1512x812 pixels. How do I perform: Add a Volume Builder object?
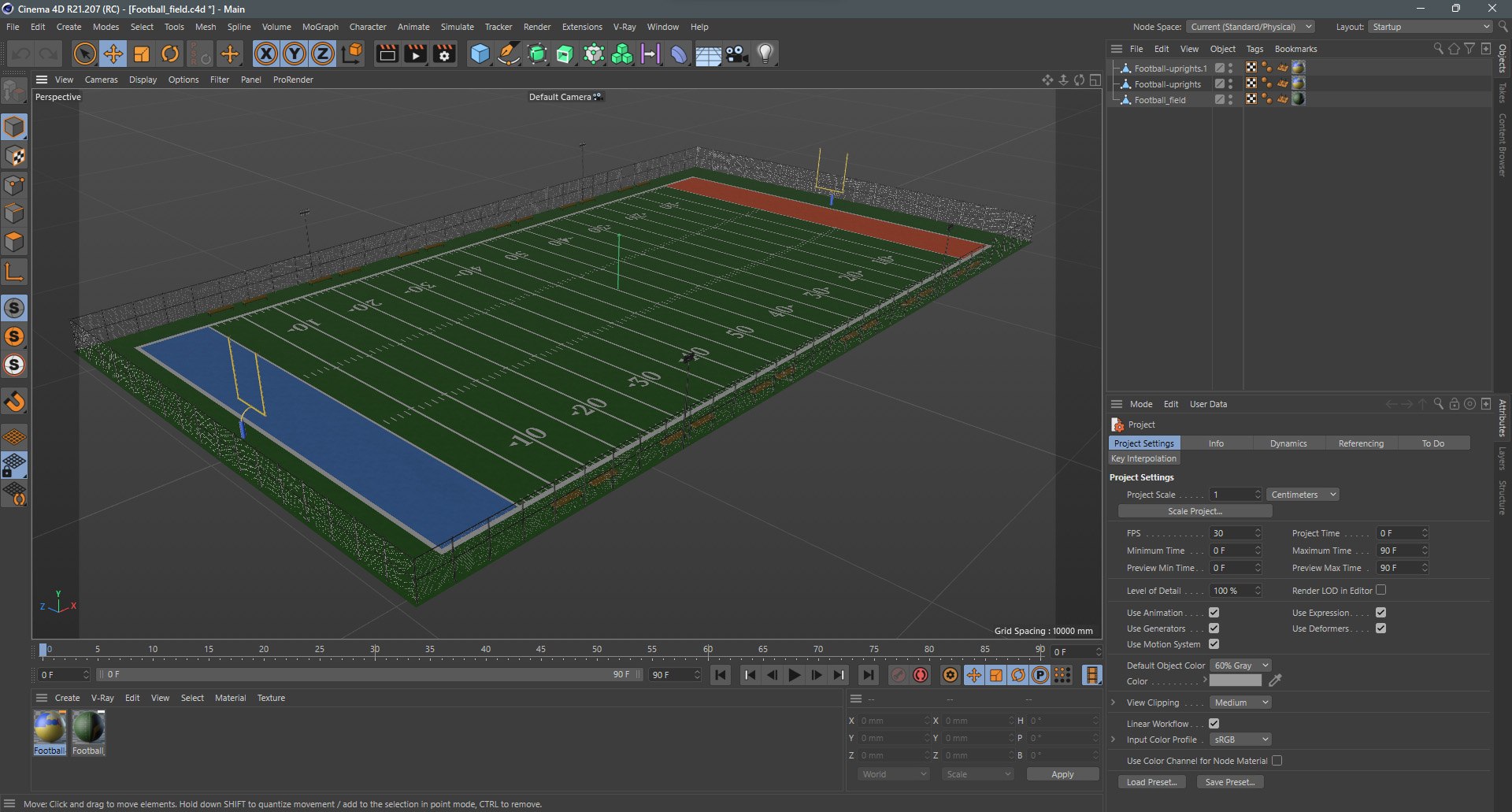point(622,54)
